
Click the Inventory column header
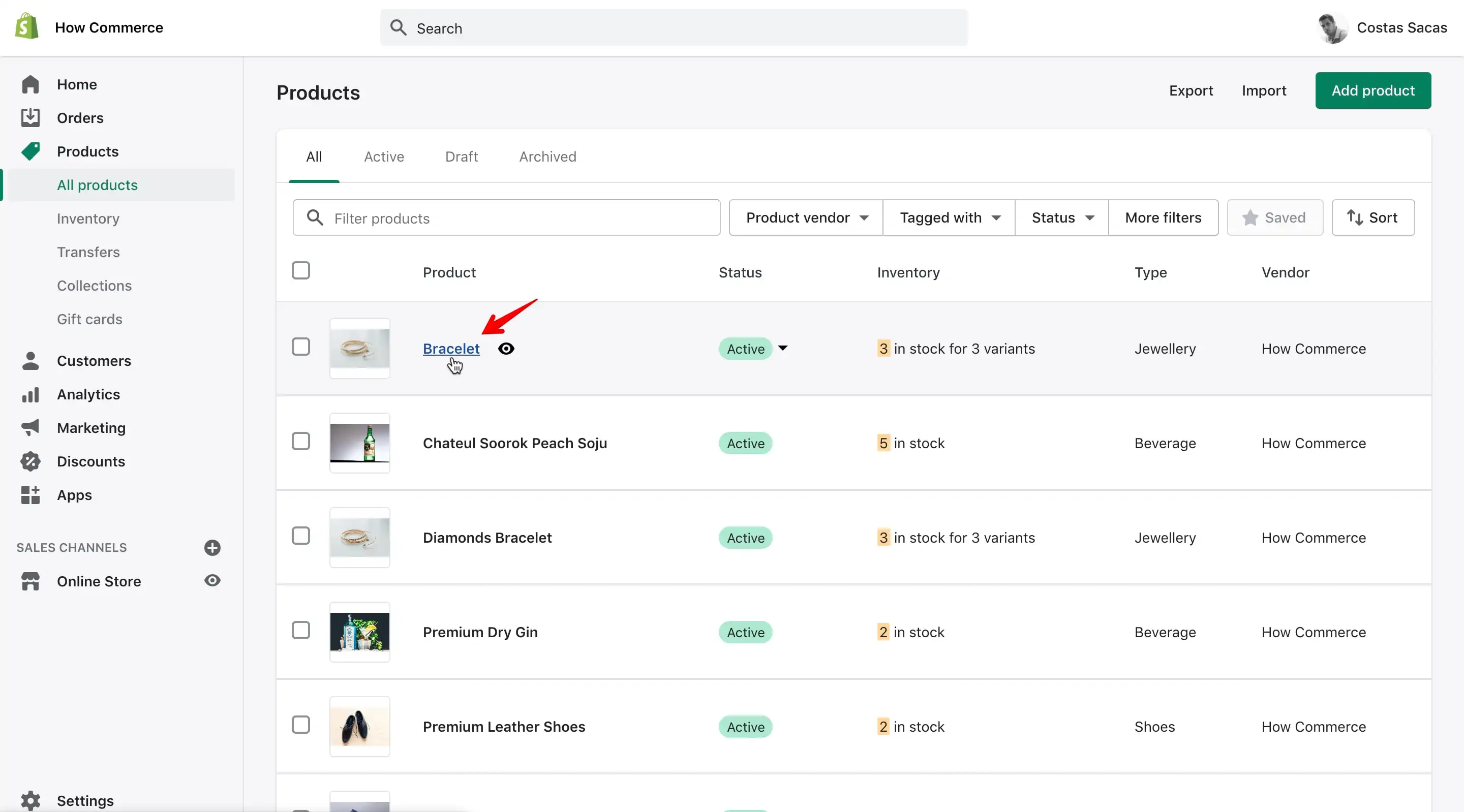[908, 273]
